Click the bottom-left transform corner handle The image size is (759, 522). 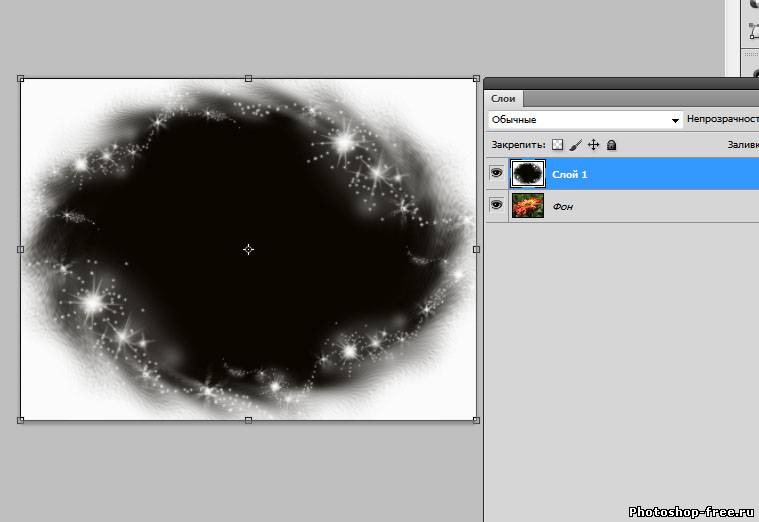pos(21,420)
